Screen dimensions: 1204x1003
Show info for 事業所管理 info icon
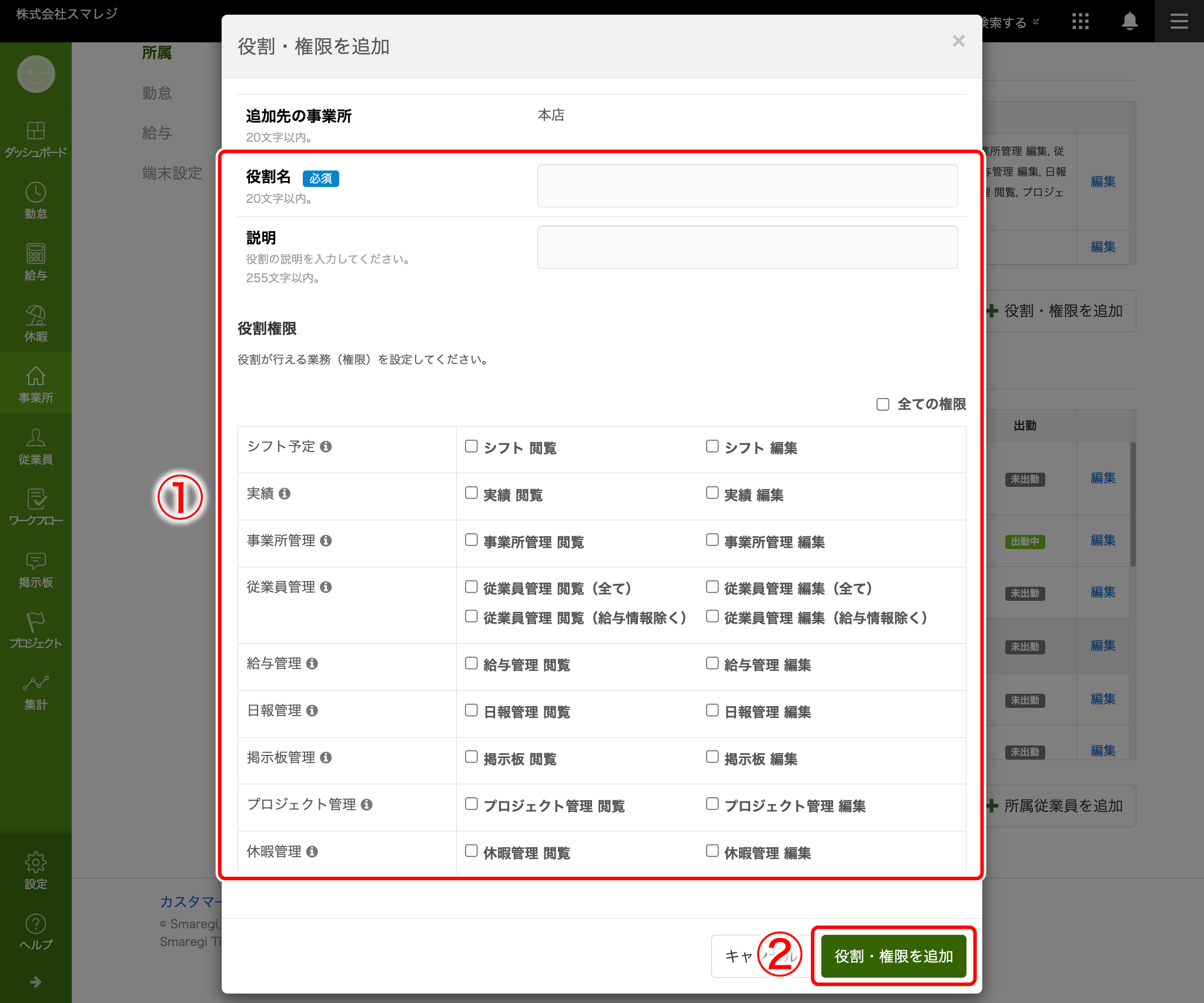pyautogui.click(x=326, y=541)
